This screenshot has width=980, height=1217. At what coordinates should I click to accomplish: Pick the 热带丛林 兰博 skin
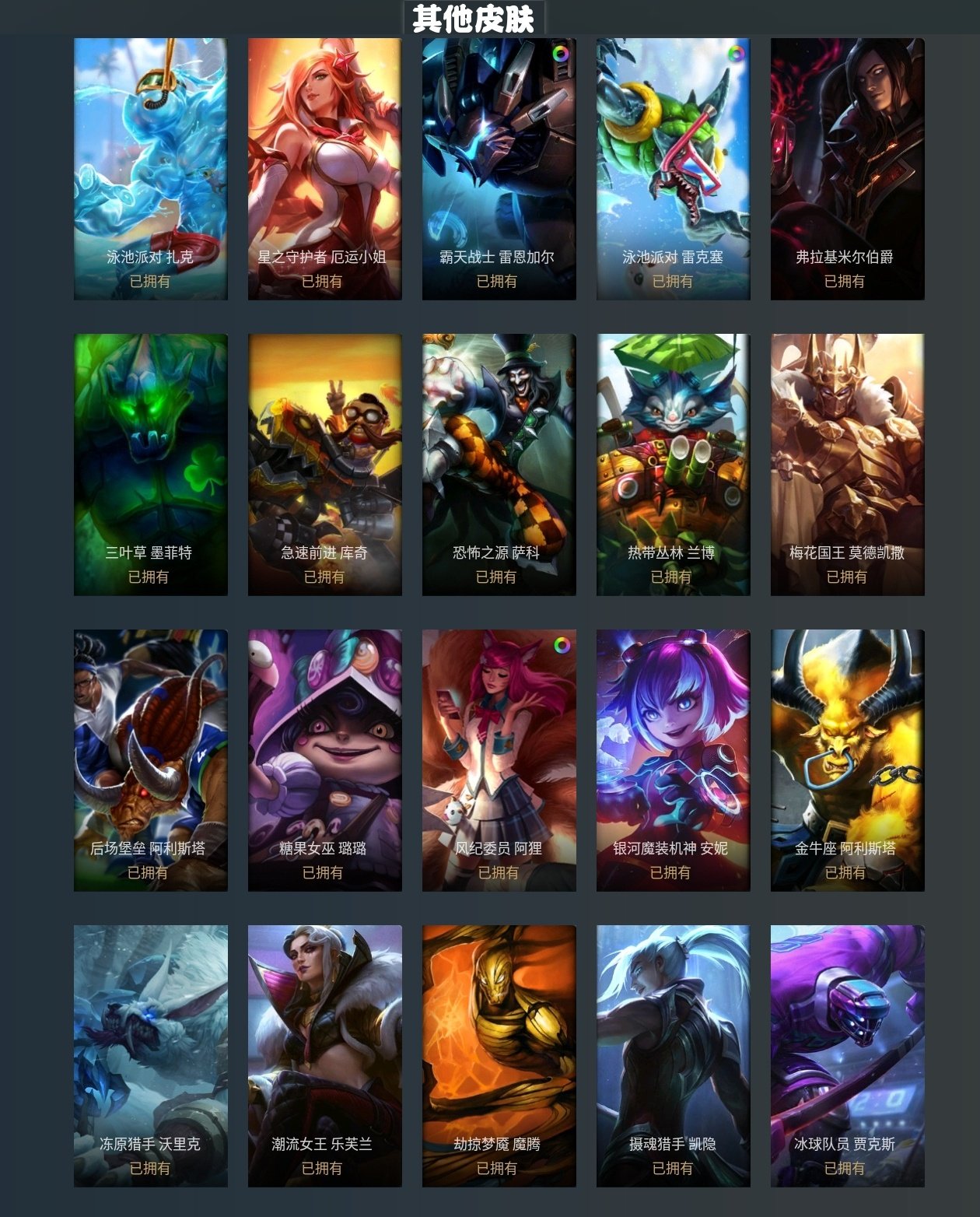click(674, 465)
